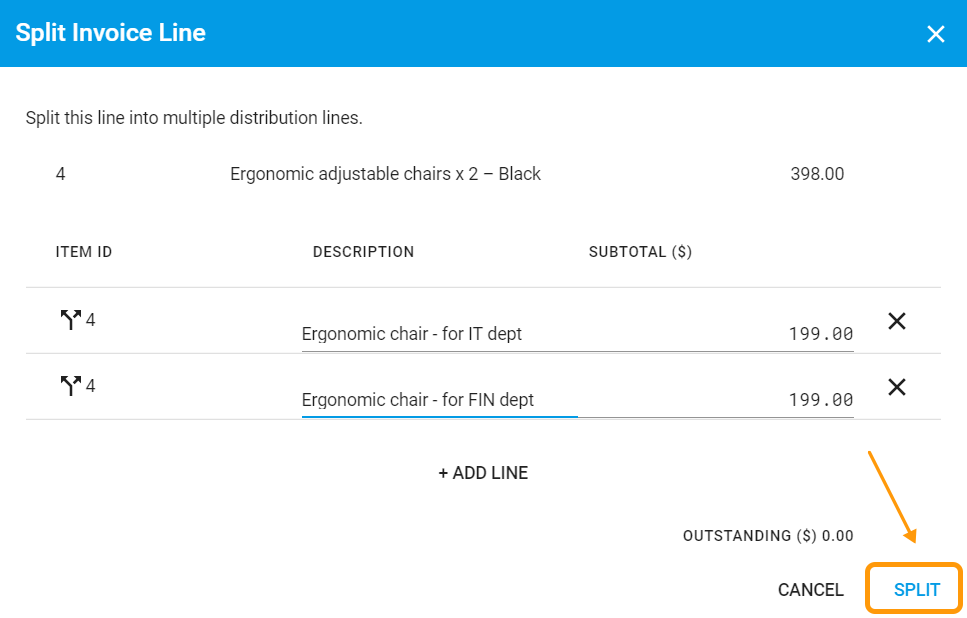Viewport: 967px width, 618px height.
Task: Remove the IT dept distribution line
Action: click(x=897, y=321)
